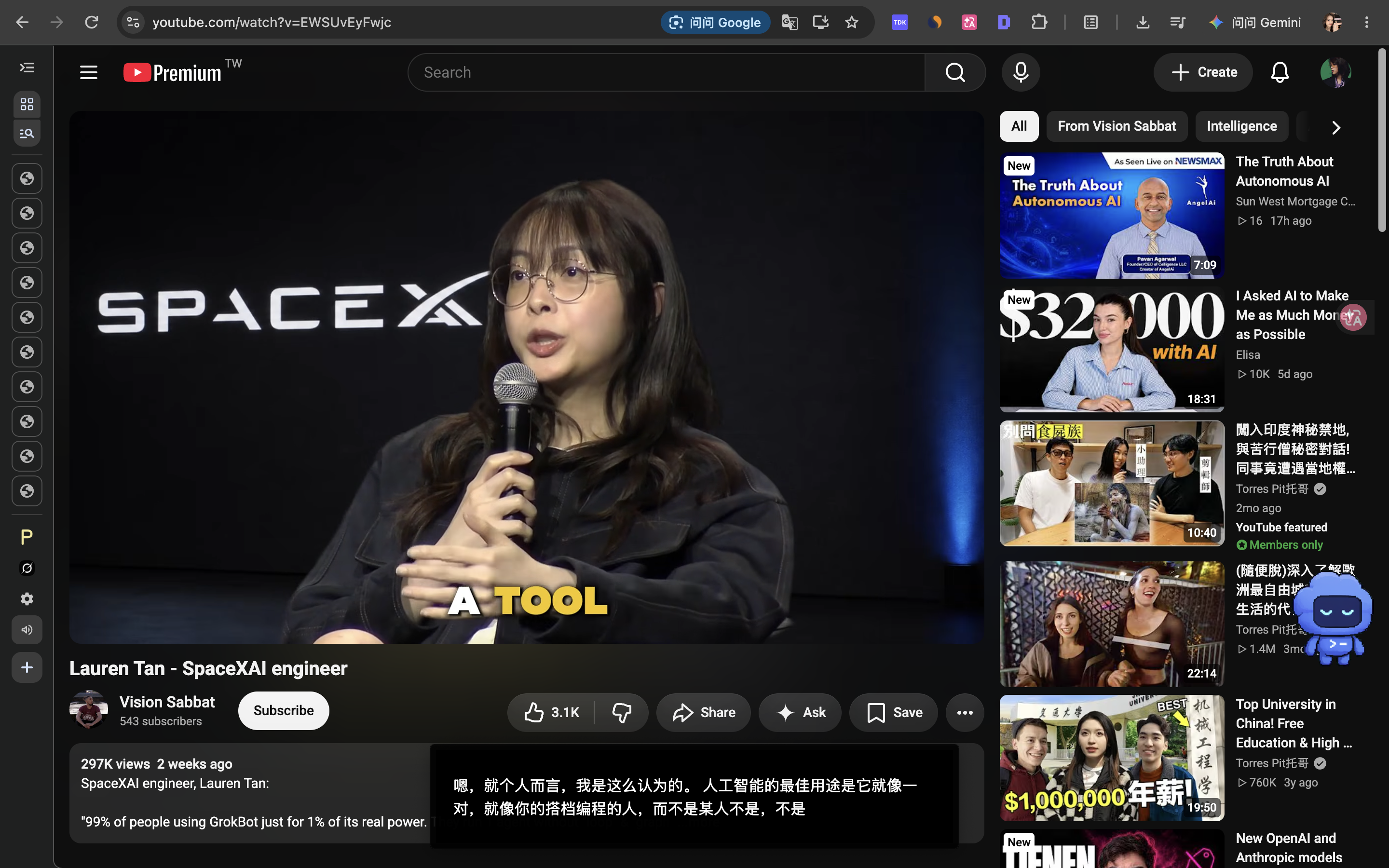Open the Elisa channel name
This screenshot has height=868, width=1389.
[1248, 355]
